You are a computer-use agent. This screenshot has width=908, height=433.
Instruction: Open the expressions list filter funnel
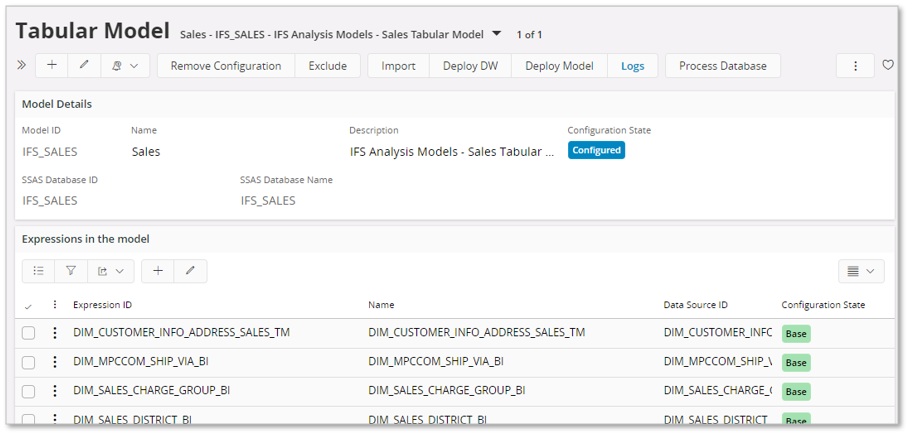[x=70, y=271]
